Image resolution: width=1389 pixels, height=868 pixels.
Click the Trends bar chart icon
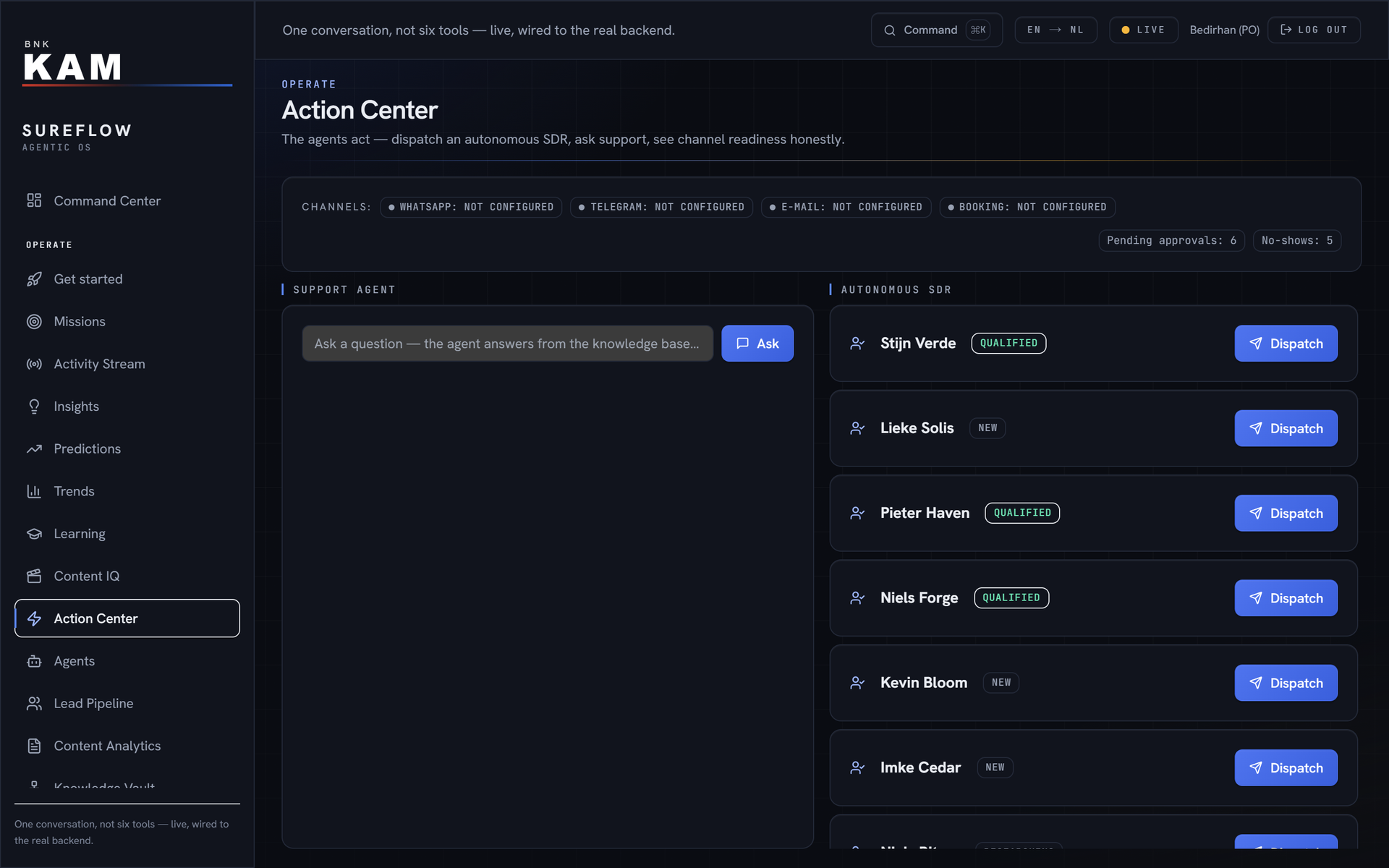(x=34, y=491)
